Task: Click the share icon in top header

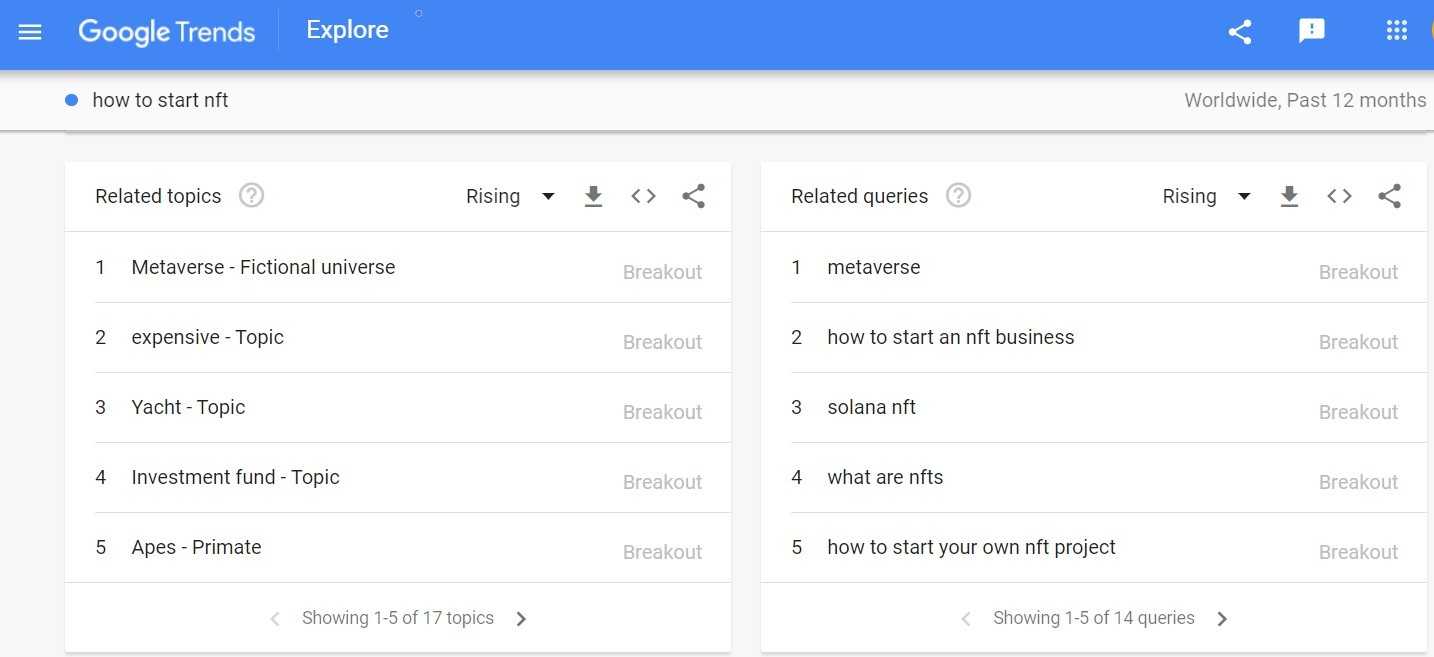Action: (x=1240, y=32)
